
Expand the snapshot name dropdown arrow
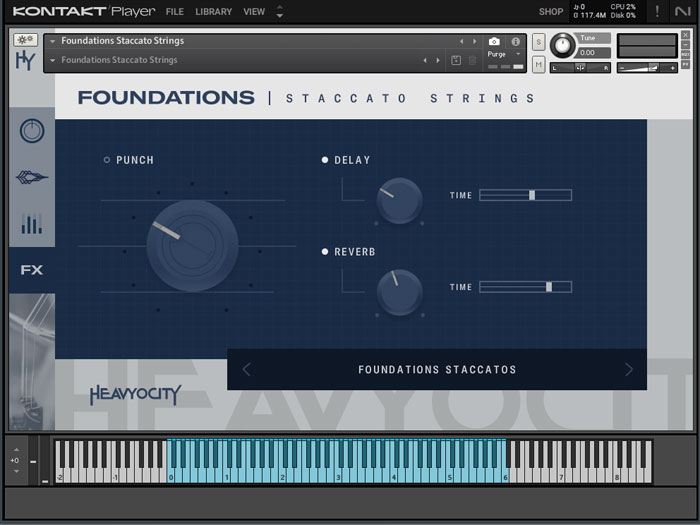point(53,60)
